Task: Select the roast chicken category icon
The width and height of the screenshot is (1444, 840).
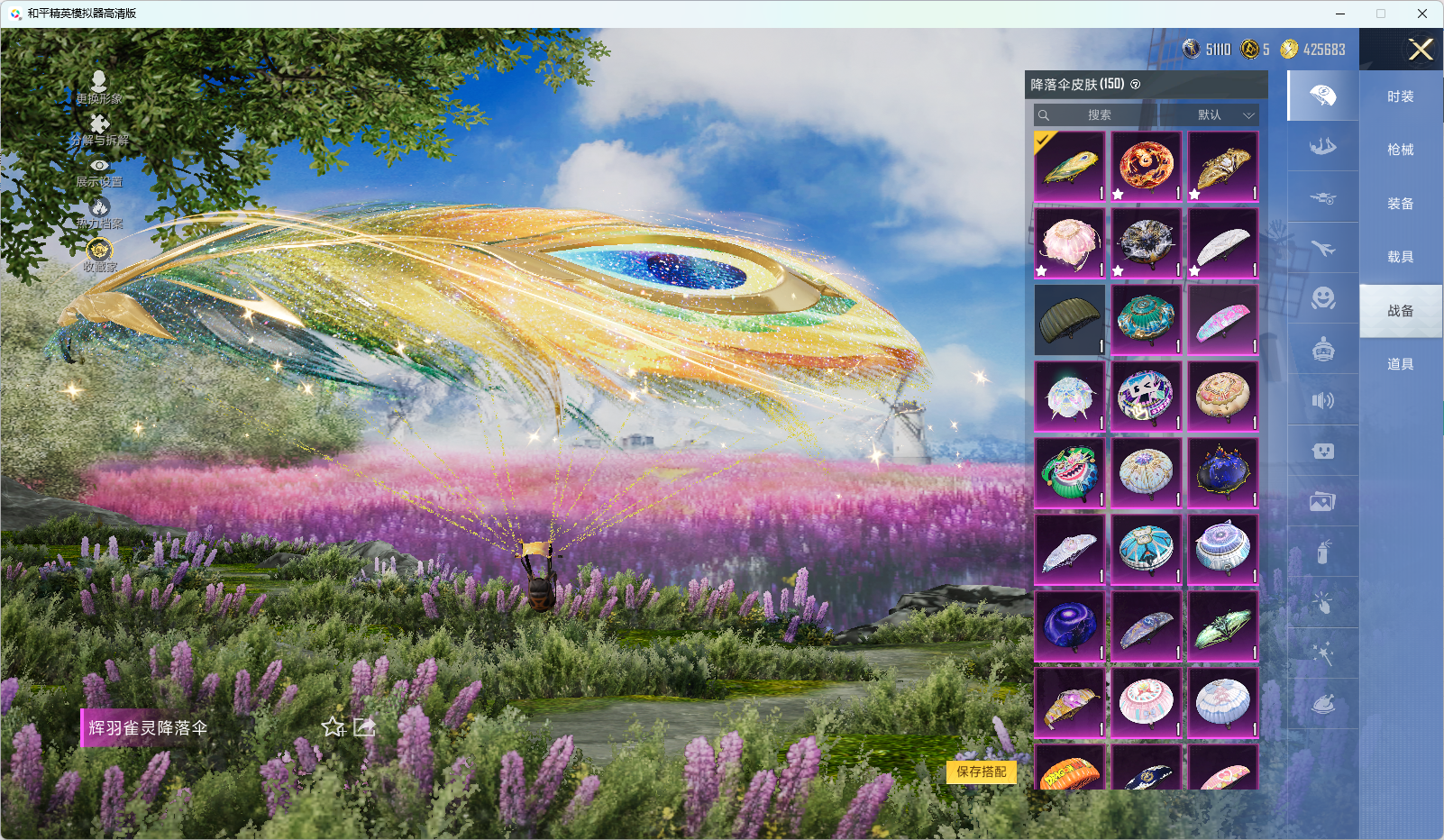Action: [x=1322, y=704]
